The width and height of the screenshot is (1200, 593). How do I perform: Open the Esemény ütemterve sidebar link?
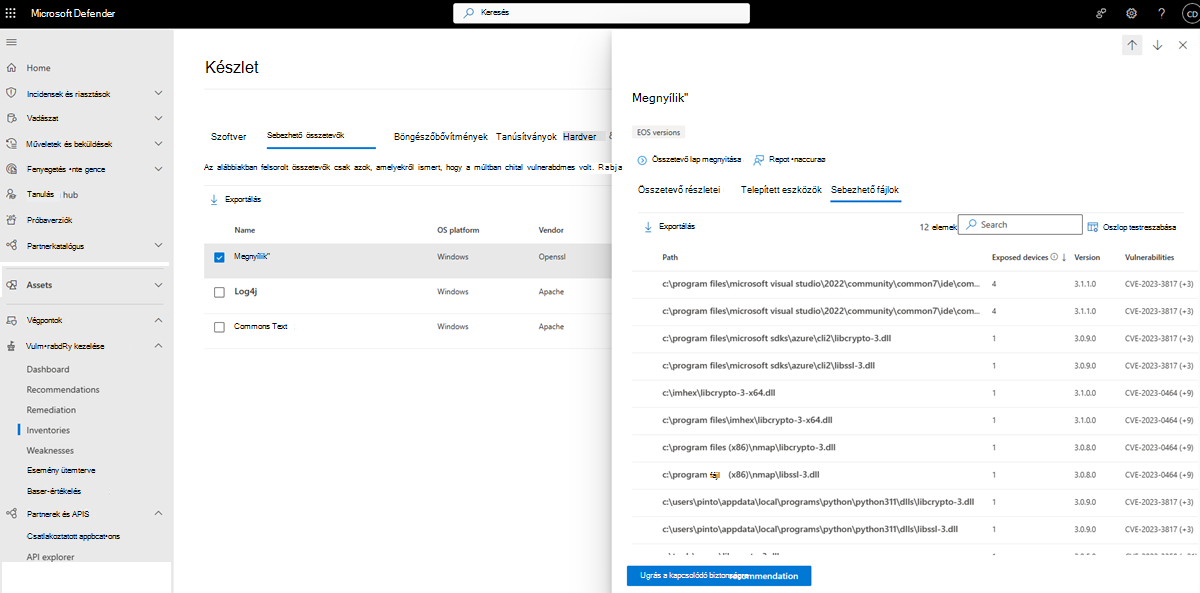[x=61, y=470]
